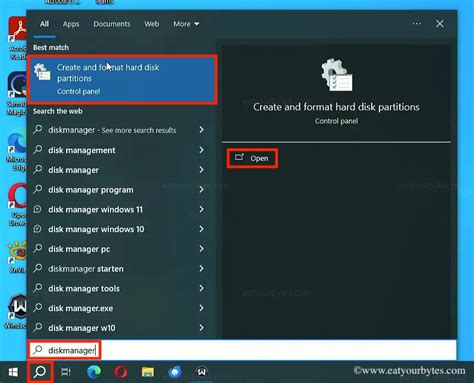
Task: Expand chevron beside disk manager w10
Action: 201,327
